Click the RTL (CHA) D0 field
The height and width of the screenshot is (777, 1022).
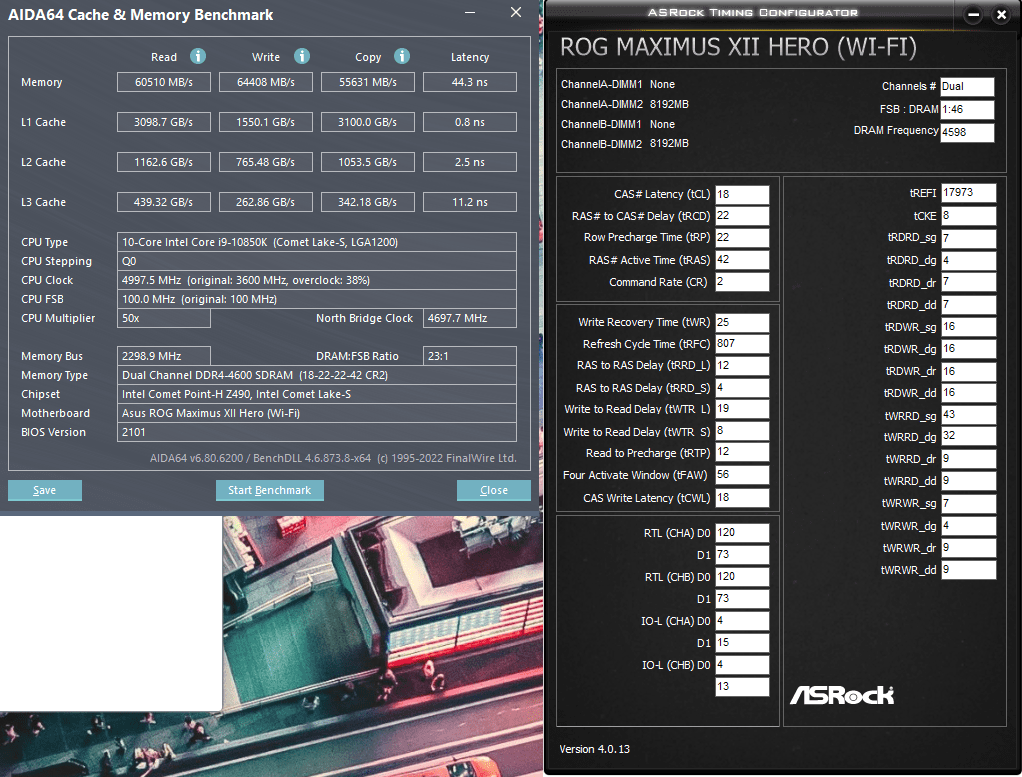point(742,533)
